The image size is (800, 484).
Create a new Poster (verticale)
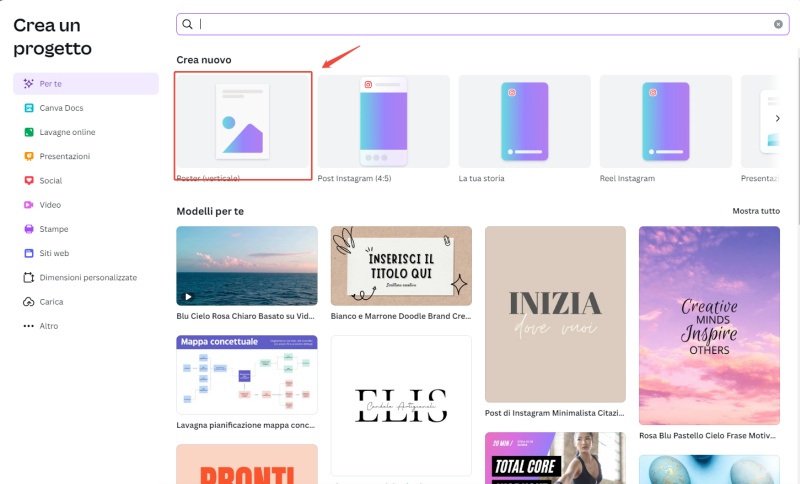click(x=243, y=120)
